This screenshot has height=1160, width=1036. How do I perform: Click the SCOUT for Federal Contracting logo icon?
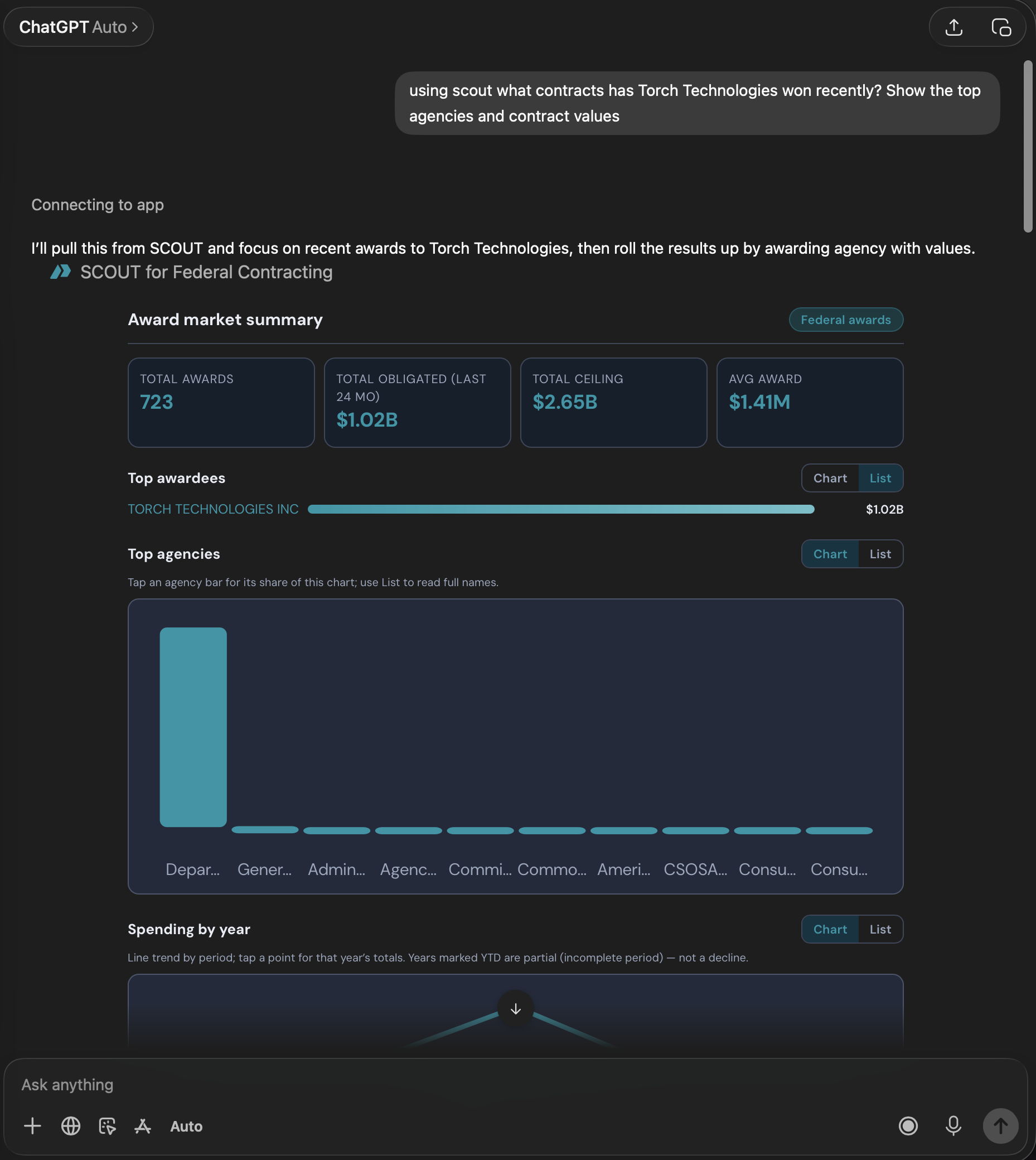point(60,272)
